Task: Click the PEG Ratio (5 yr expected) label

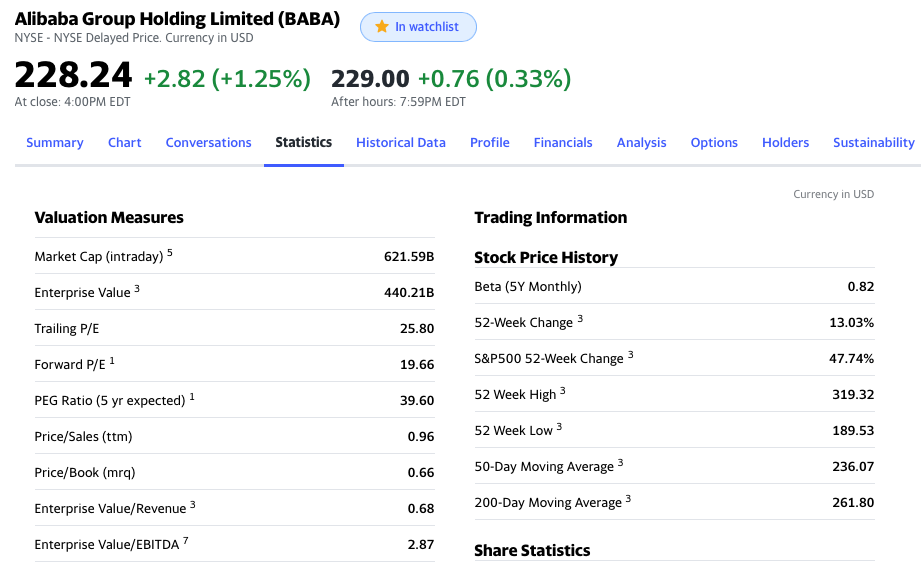Action: [x=110, y=400]
